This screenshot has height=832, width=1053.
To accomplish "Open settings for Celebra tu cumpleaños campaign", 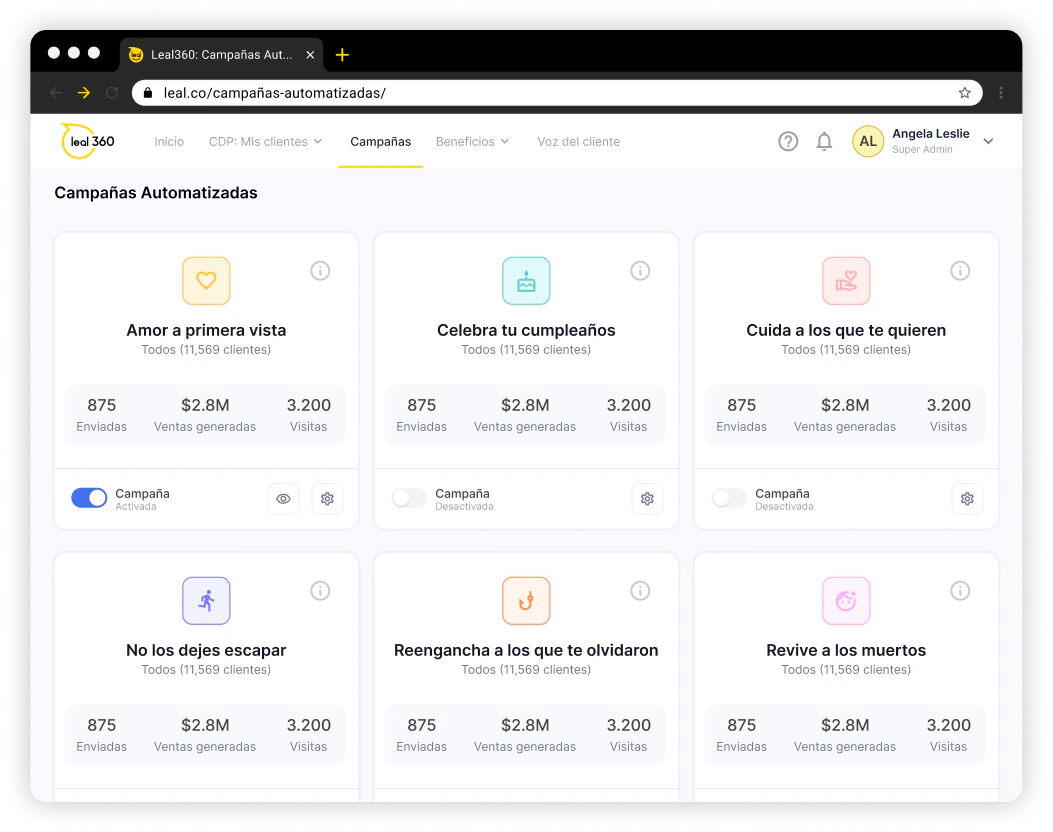I will pyautogui.click(x=647, y=498).
